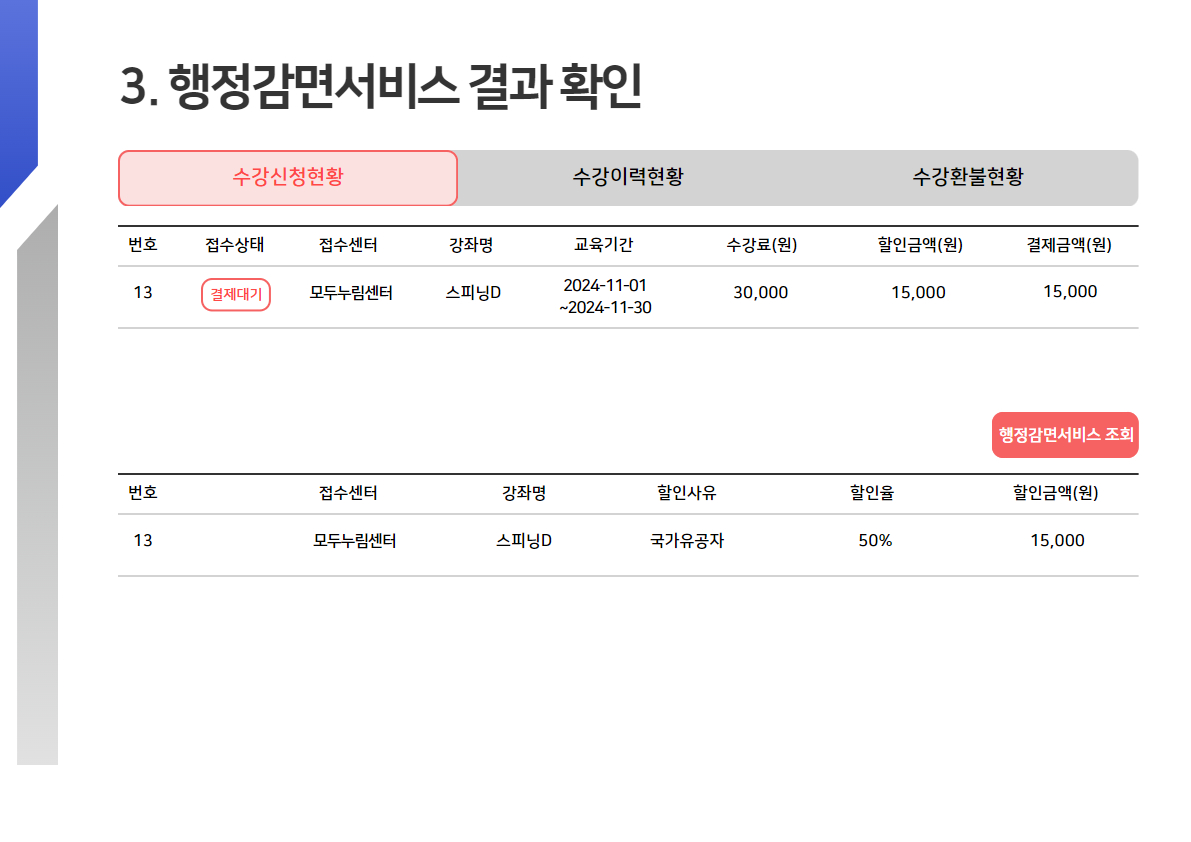1191x842 pixels.
Task: Click the 접수상태 column header
Action: pos(235,245)
